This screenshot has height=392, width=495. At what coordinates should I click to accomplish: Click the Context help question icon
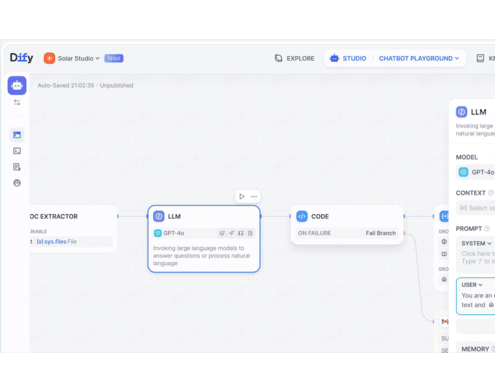click(491, 193)
